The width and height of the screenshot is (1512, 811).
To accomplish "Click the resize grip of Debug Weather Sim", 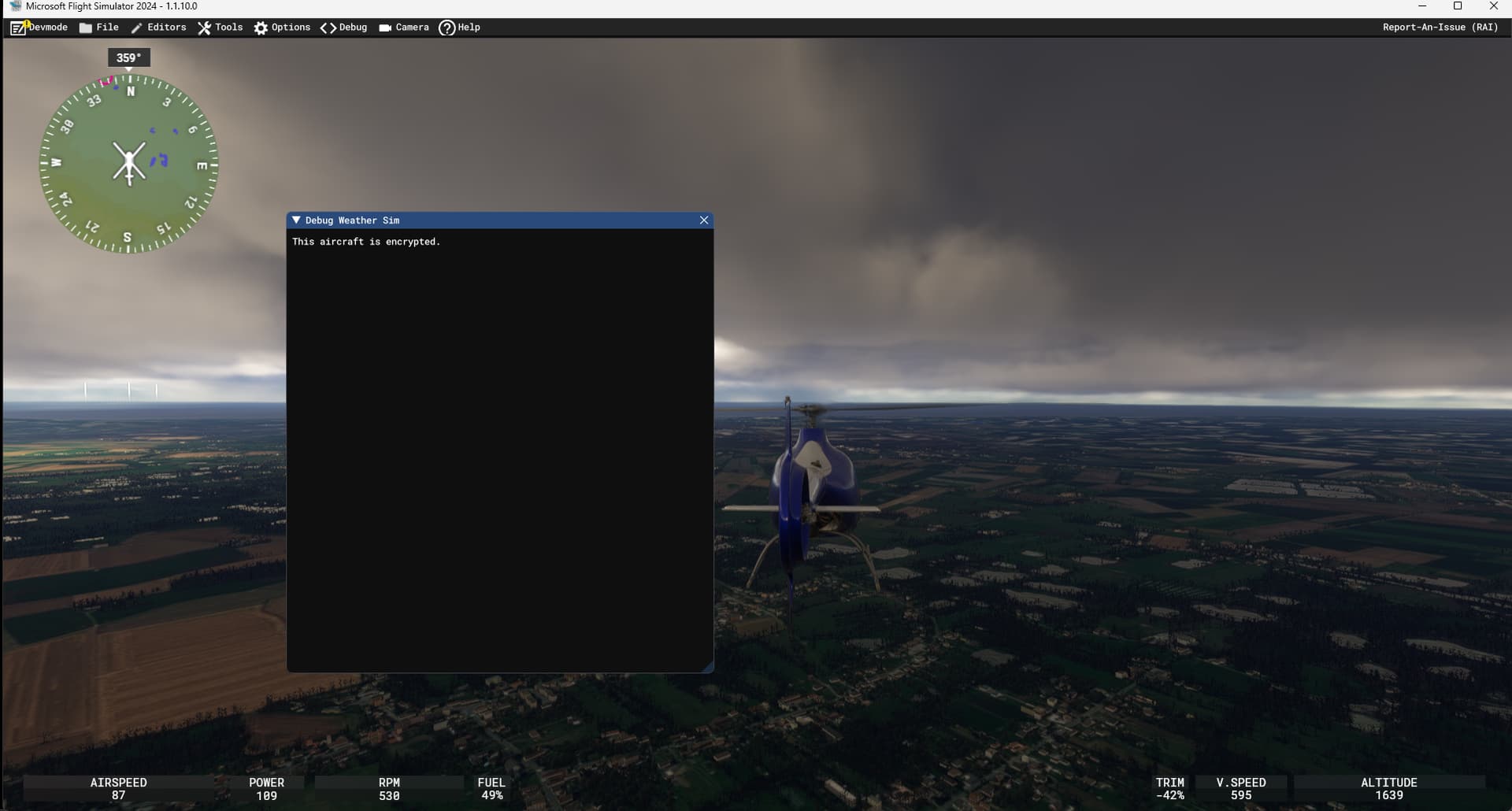I will tap(707, 667).
